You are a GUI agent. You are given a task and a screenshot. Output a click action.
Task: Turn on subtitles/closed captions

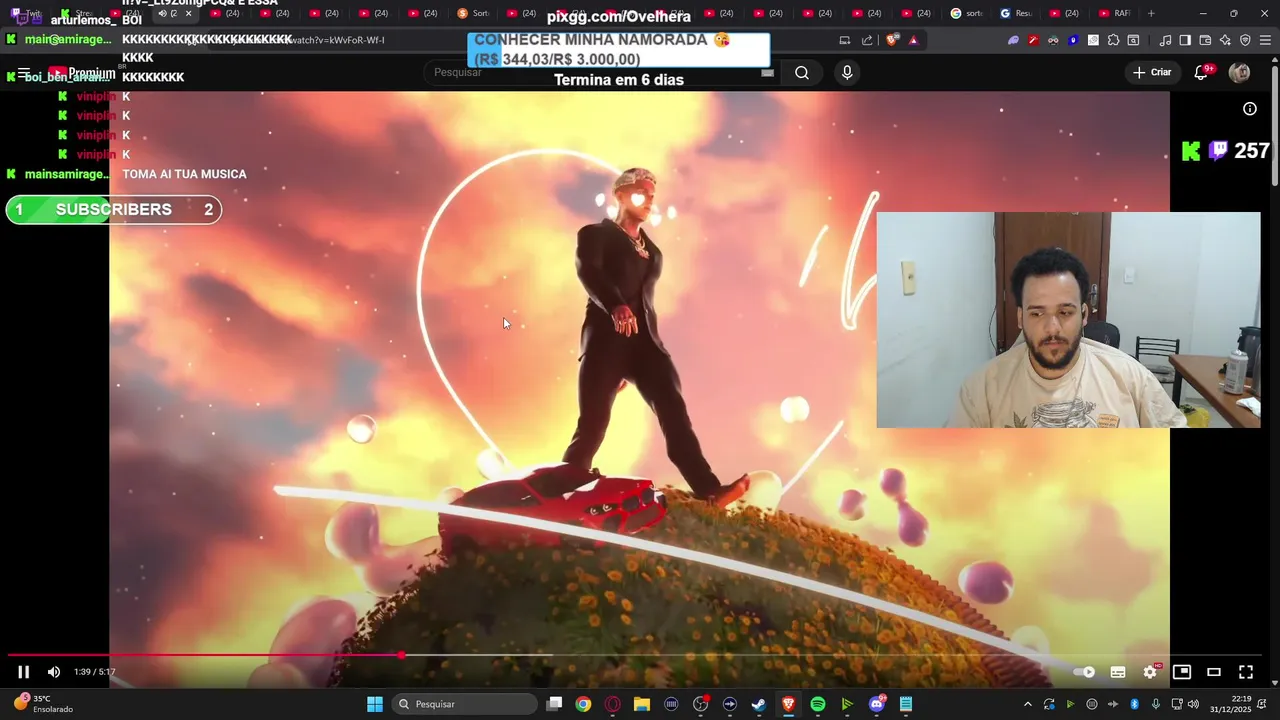1118,672
